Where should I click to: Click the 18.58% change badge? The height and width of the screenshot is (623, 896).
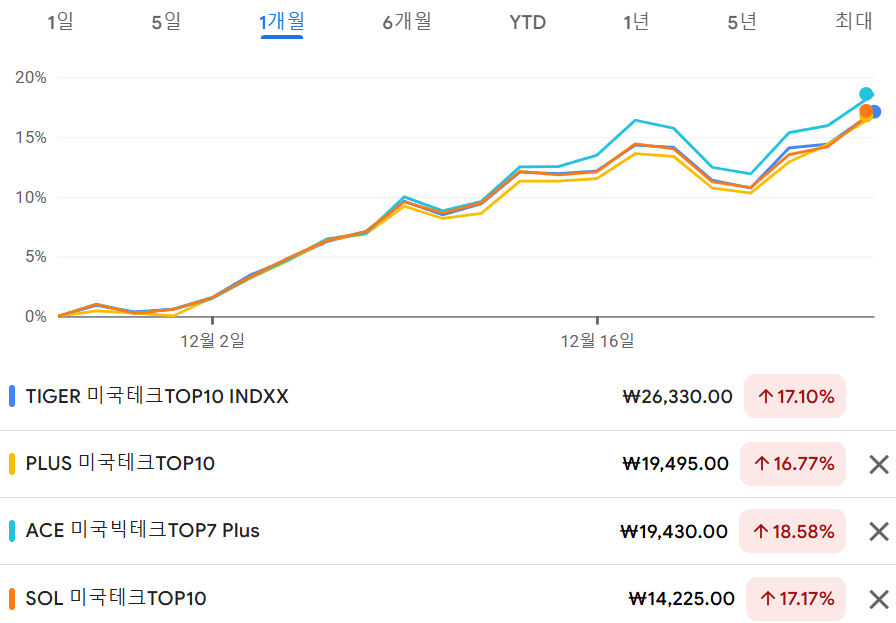[x=792, y=531]
